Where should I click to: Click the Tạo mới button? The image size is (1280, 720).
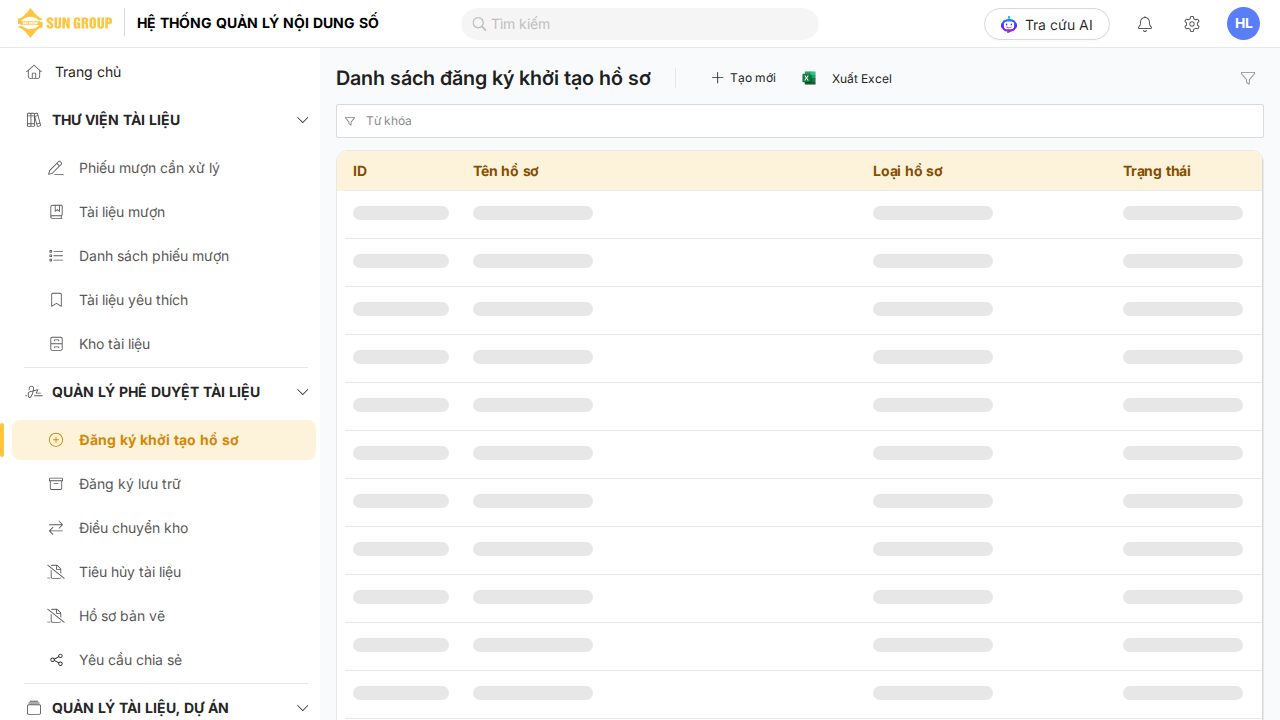(x=743, y=78)
